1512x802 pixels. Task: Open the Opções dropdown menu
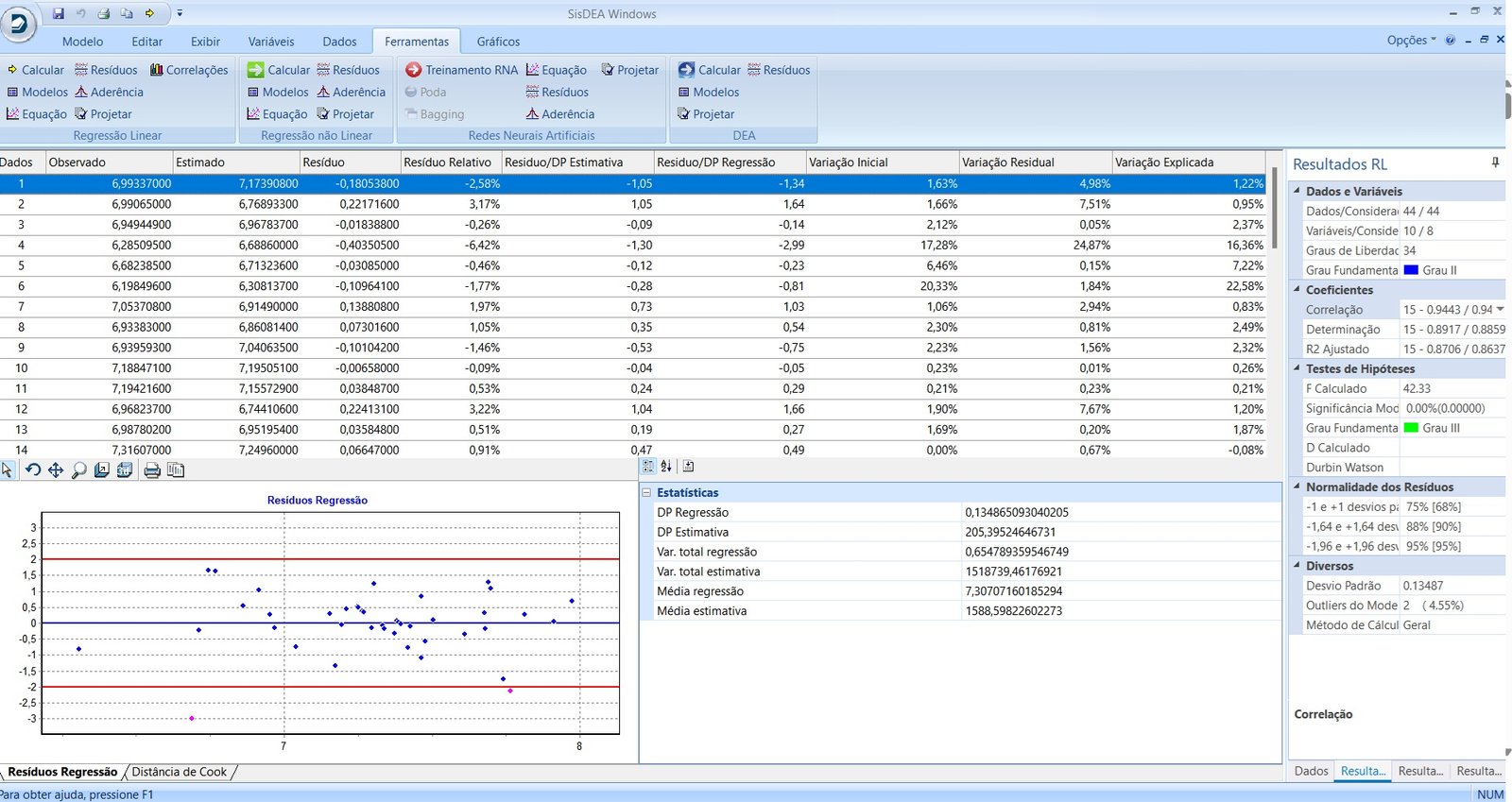[1411, 40]
